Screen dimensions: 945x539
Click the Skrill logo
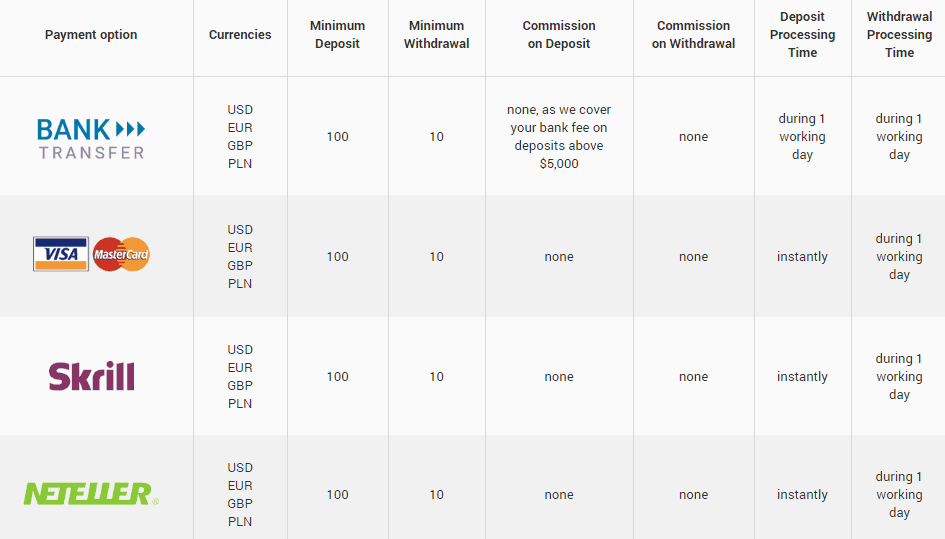(91, 376)
